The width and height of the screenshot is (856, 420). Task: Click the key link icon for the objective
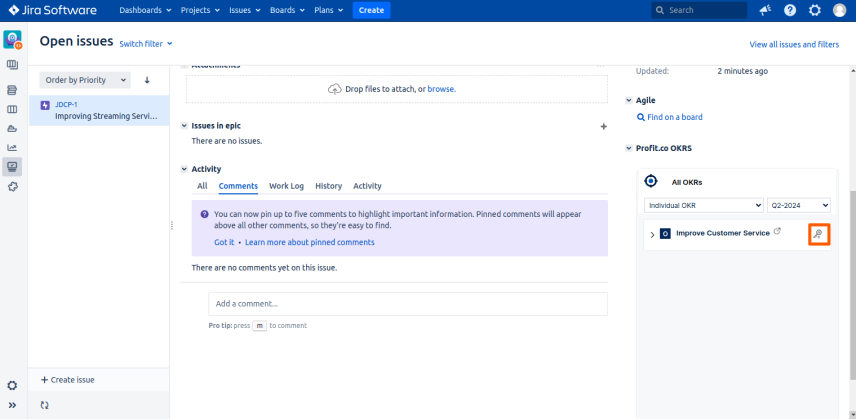[x=818, y=234]
